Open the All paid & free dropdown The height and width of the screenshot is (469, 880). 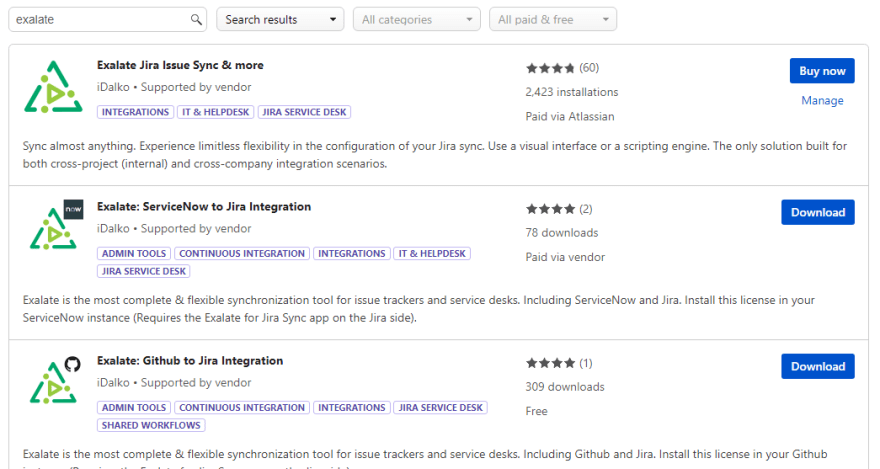553,20
